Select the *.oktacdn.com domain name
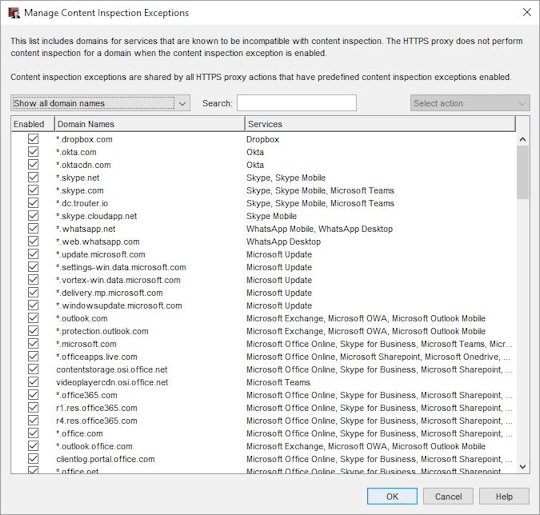540x515 pixels. 84,165
